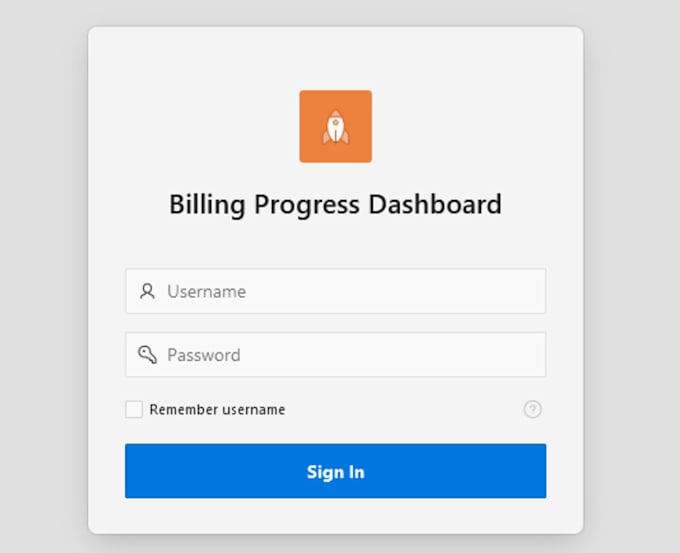
Task: Click the Billing Progress Dashboard heading
Action: 335,204
